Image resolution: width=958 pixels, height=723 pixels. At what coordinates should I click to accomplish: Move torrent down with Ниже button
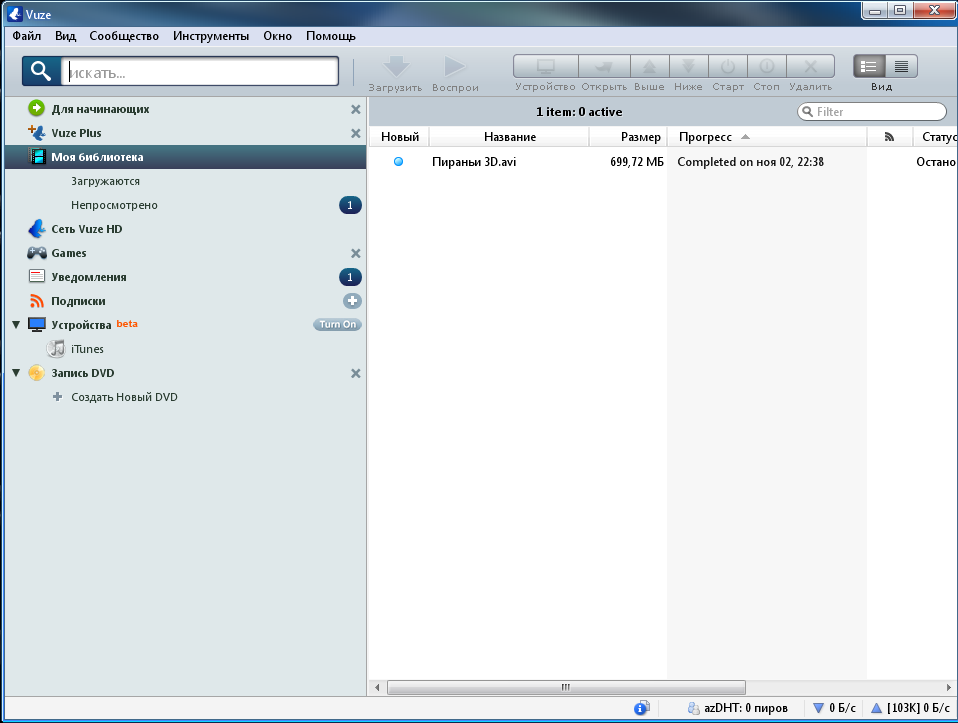coord(689,66)
